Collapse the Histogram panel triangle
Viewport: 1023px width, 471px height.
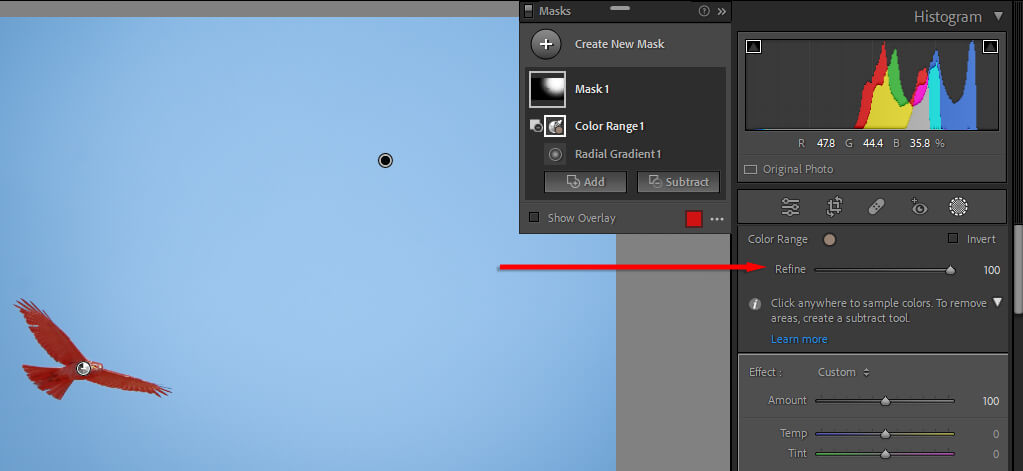(x=998, y=16)
